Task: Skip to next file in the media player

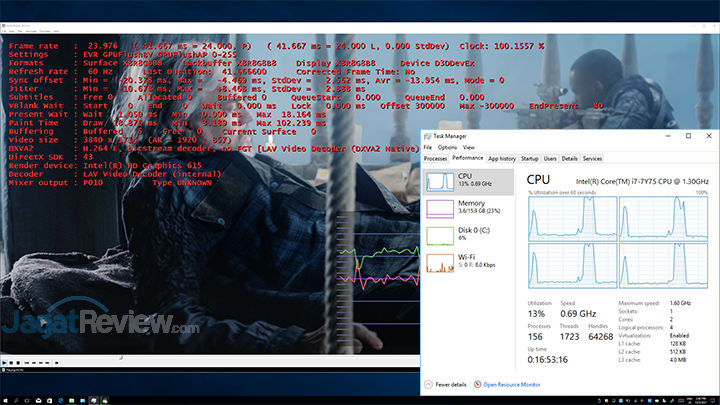Action: pyautogui.click(x=47, y=363)
